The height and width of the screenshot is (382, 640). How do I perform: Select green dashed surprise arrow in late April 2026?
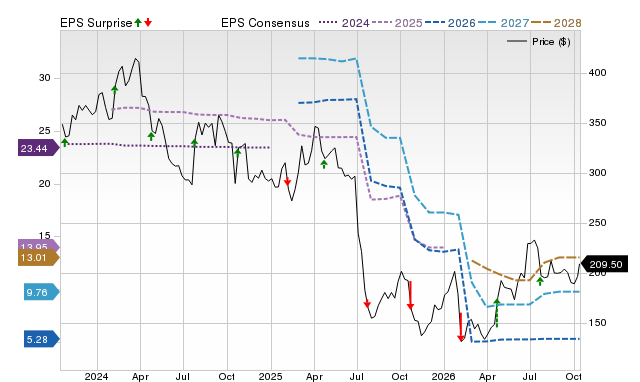click(497, 313)
